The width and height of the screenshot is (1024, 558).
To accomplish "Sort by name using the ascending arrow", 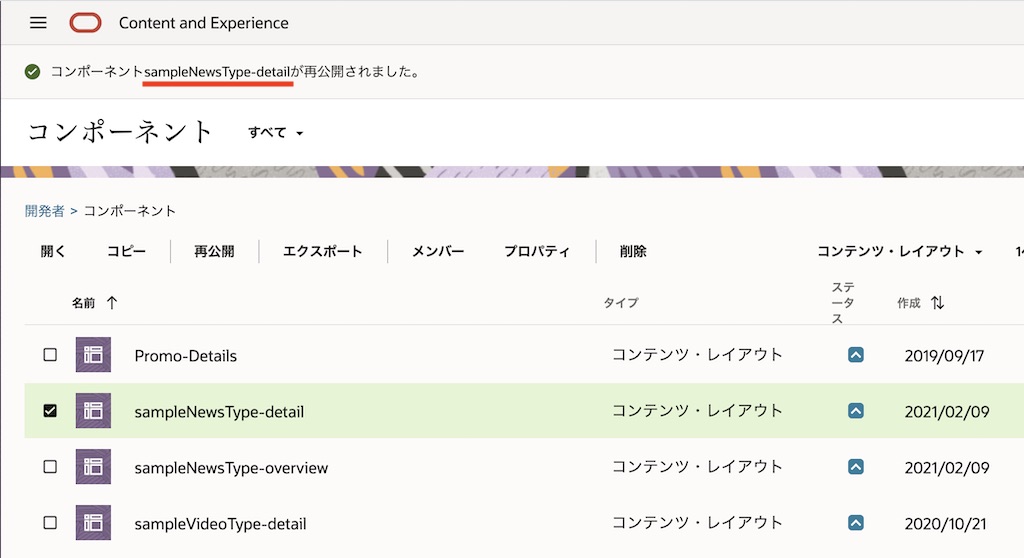I will click(x=111, y=303).
